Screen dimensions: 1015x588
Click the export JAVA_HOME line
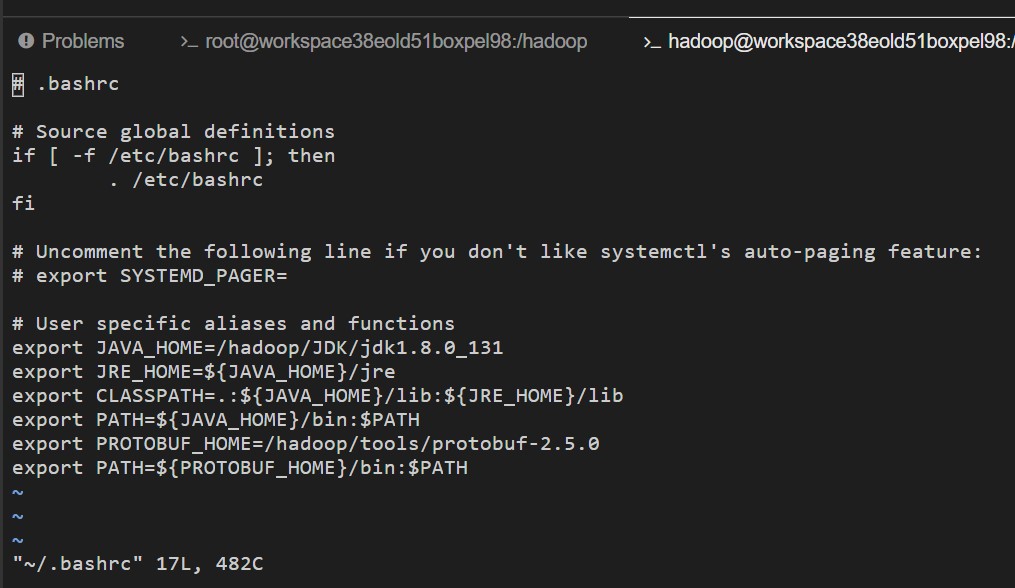pos(258,348)
